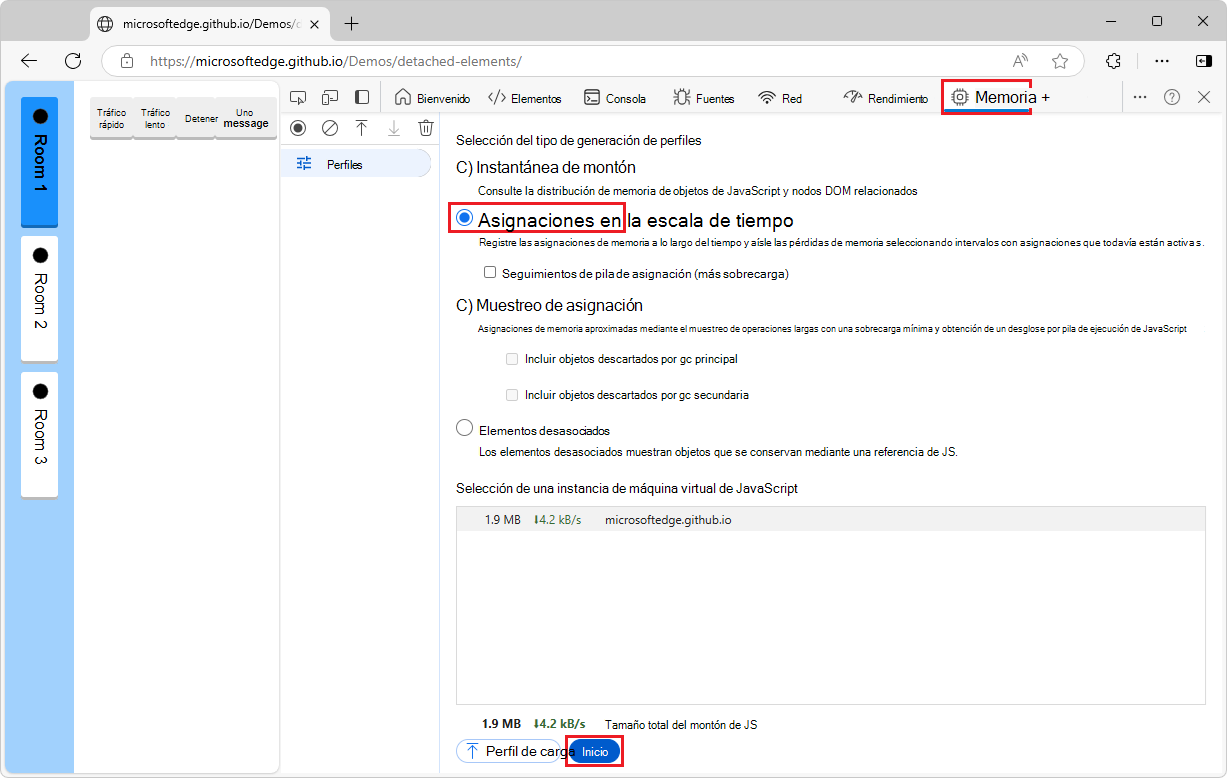Reload the page with refresh icon
The width and height of the screenshot is (1227, 778).
point(73,61)
